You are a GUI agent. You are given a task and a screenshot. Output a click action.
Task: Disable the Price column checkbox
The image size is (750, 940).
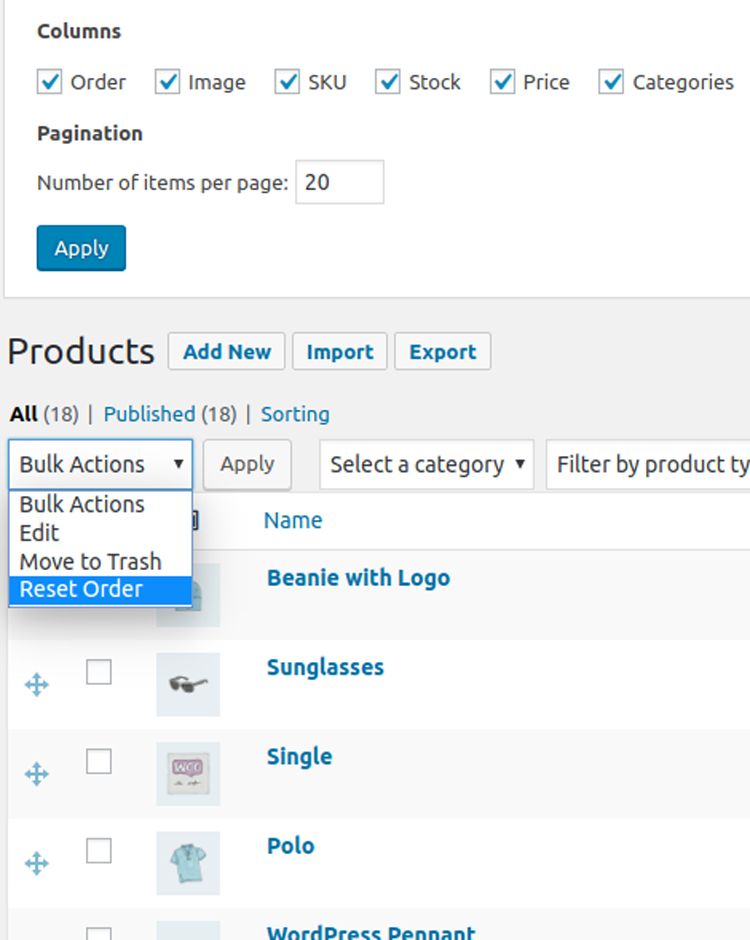click(502, 82)
